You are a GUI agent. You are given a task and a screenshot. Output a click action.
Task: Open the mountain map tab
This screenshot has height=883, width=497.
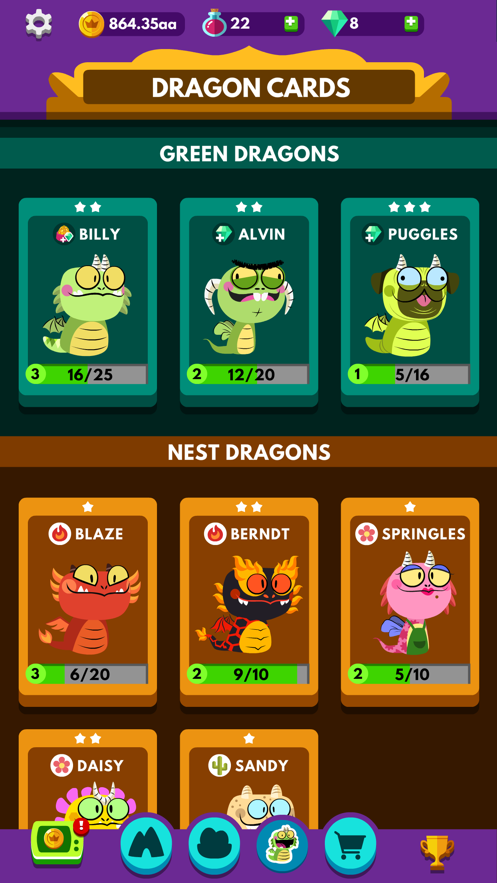(147, 845)
